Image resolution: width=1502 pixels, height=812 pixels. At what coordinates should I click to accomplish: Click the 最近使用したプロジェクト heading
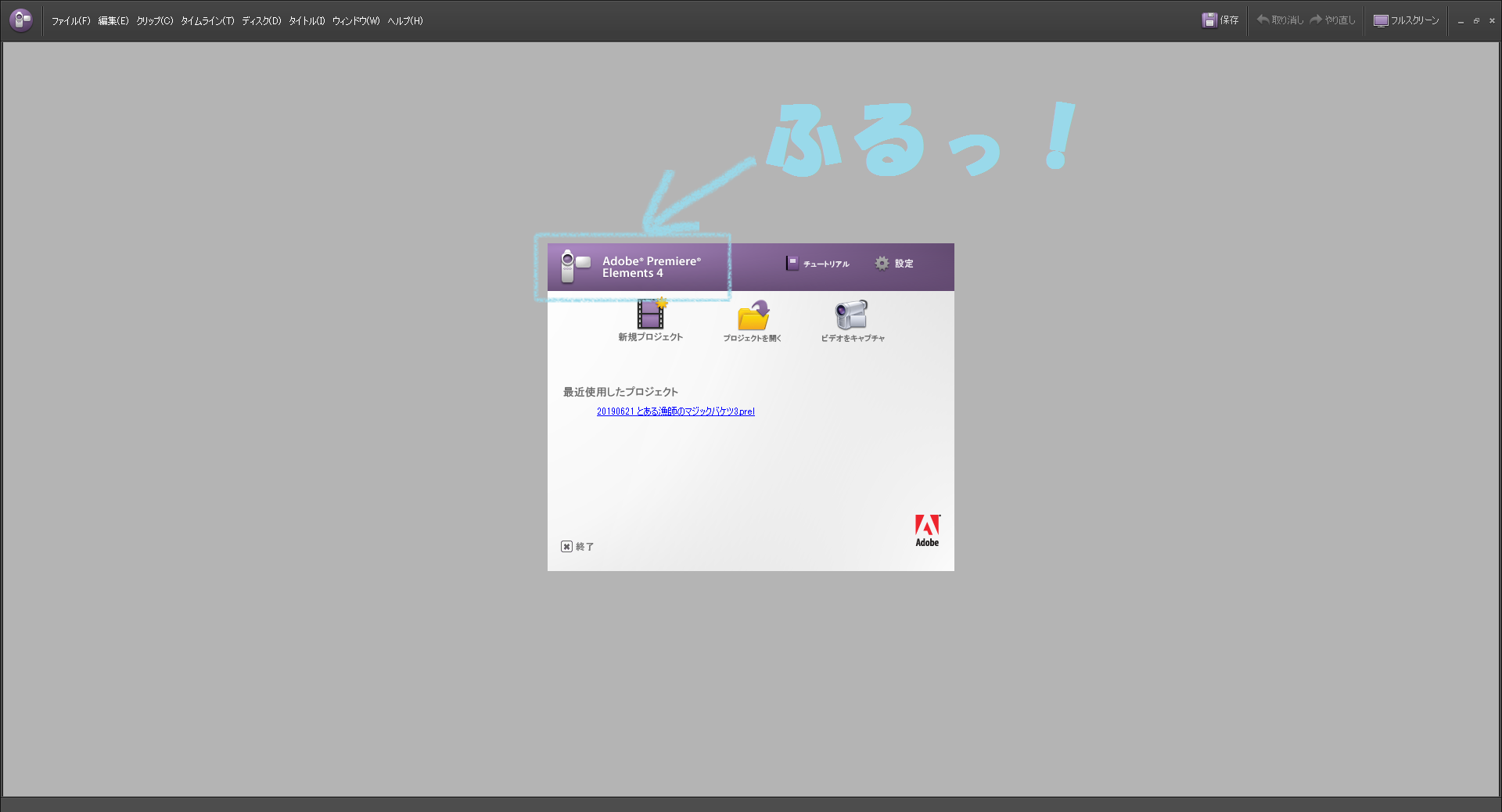pyautogui.click(x=620, y=392)
